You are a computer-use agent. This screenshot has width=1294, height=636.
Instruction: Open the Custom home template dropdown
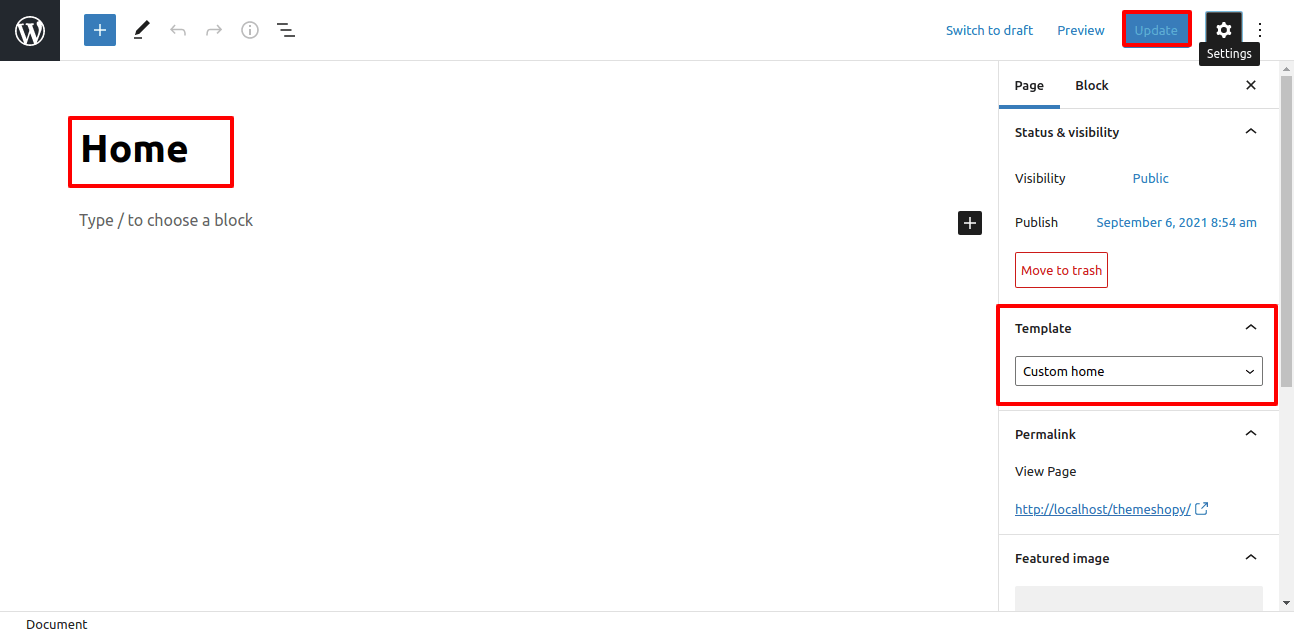1138,371
